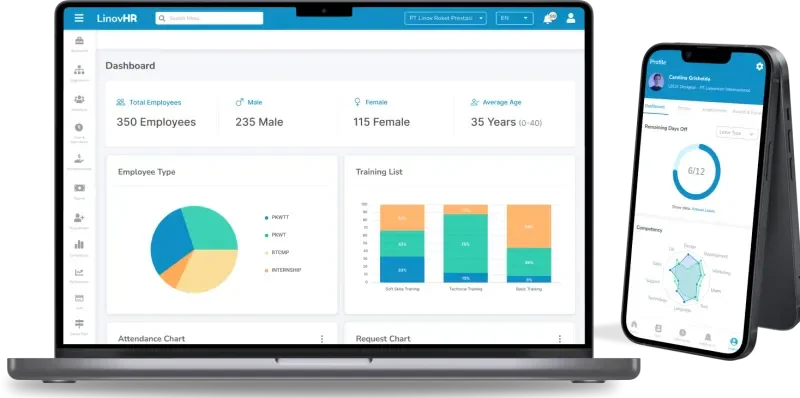
Task: Open the EN language dropdown
Action: coord(515,18)
